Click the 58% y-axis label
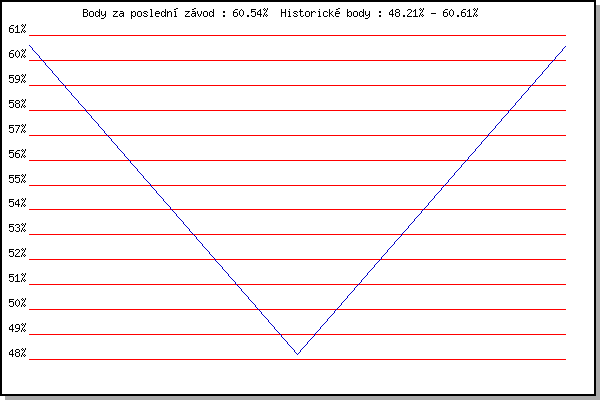Image resolution: width=600 pixels, height=400 pixels. pyautogui.click(x=17, y=104)
